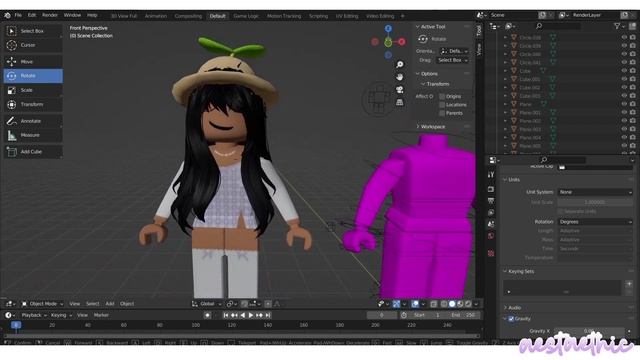
Task: Collapse the Keying Sets panel
Action: tap(521, 271)
